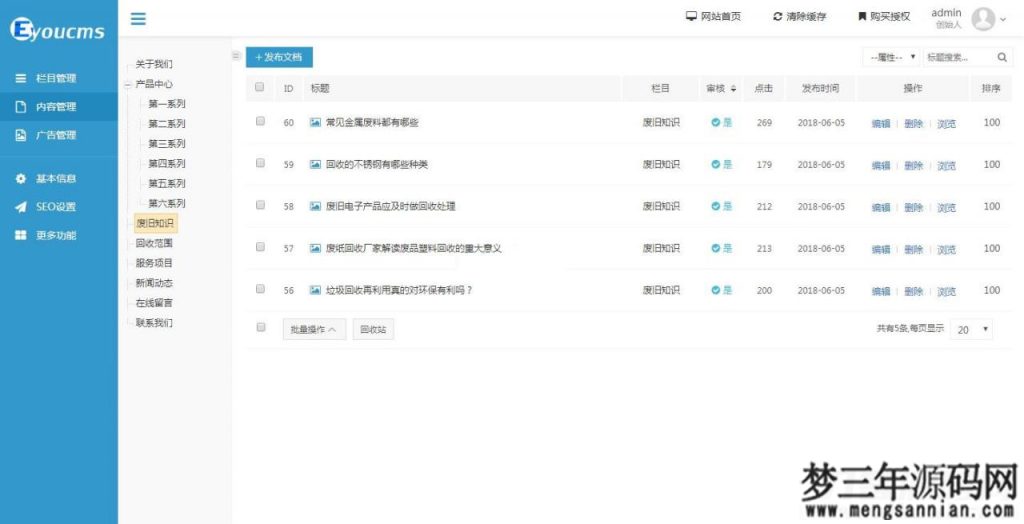Open the 批量操作 dropdown button
Image resolution: width=1024 pixels, height=524 pixels.
[x=314, y=330]
